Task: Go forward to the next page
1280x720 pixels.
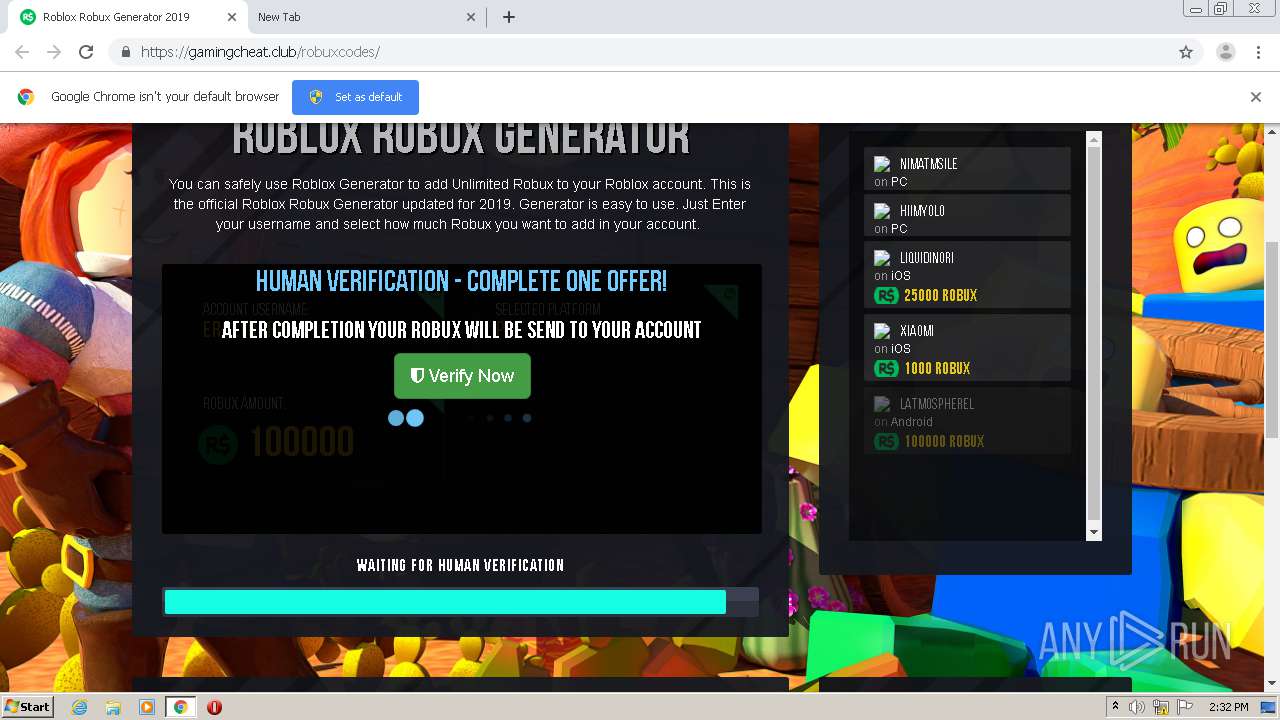Action: coord(54,52)
